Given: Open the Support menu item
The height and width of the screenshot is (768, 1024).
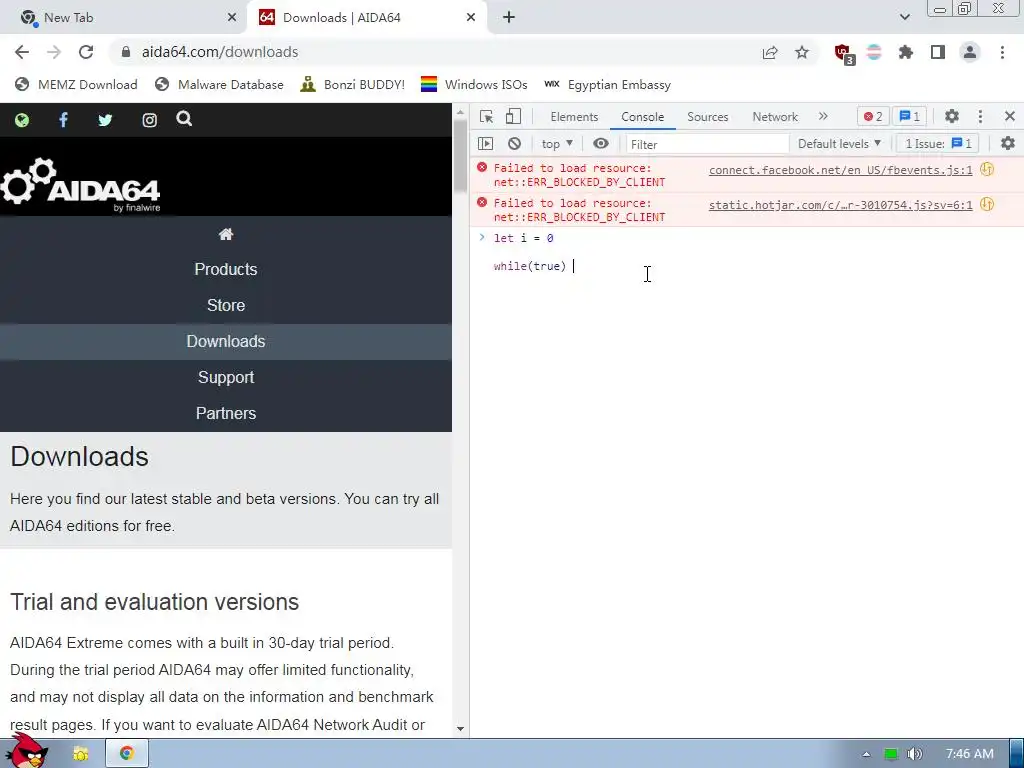Looking at the screenshot, I should (226, 377).
